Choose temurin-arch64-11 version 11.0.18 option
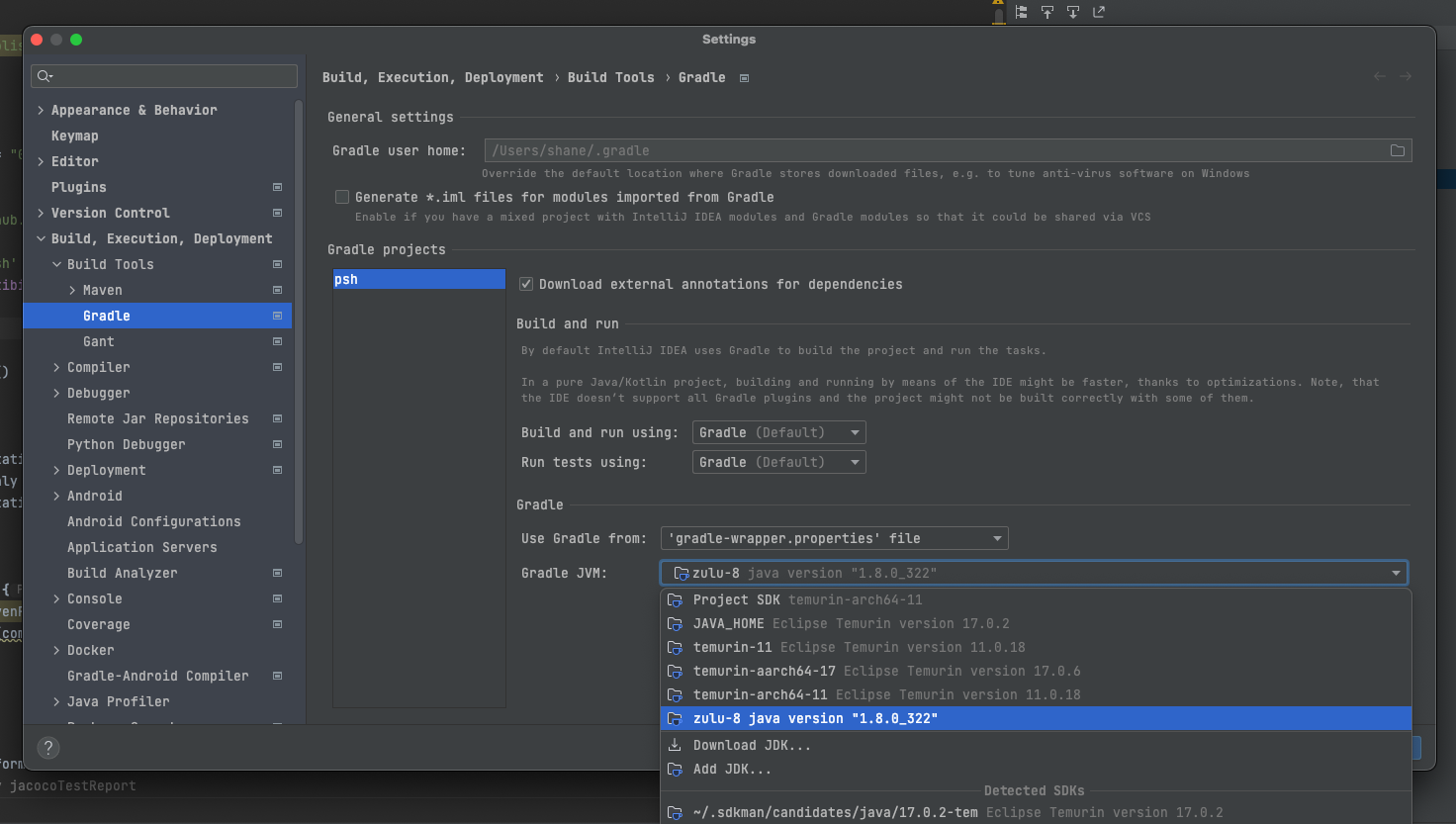1456x824 pixels. [x=1036, y=694]
